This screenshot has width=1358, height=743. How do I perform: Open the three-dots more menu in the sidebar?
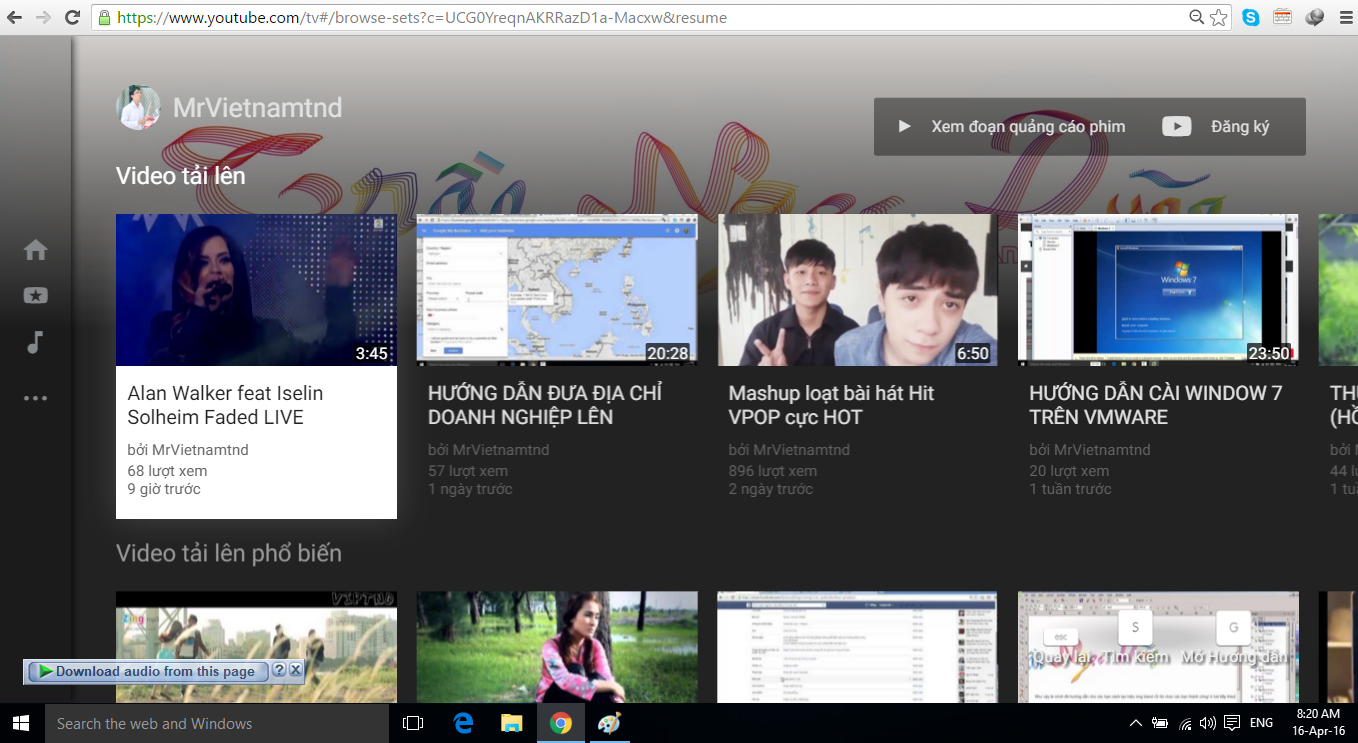tap(36, 398)
